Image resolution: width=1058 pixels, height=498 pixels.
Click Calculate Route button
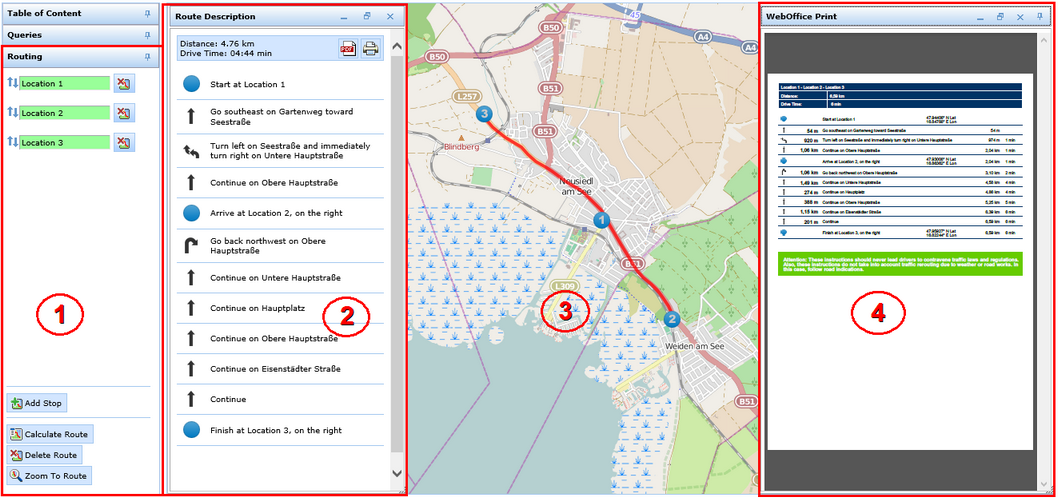click(50, 435)
